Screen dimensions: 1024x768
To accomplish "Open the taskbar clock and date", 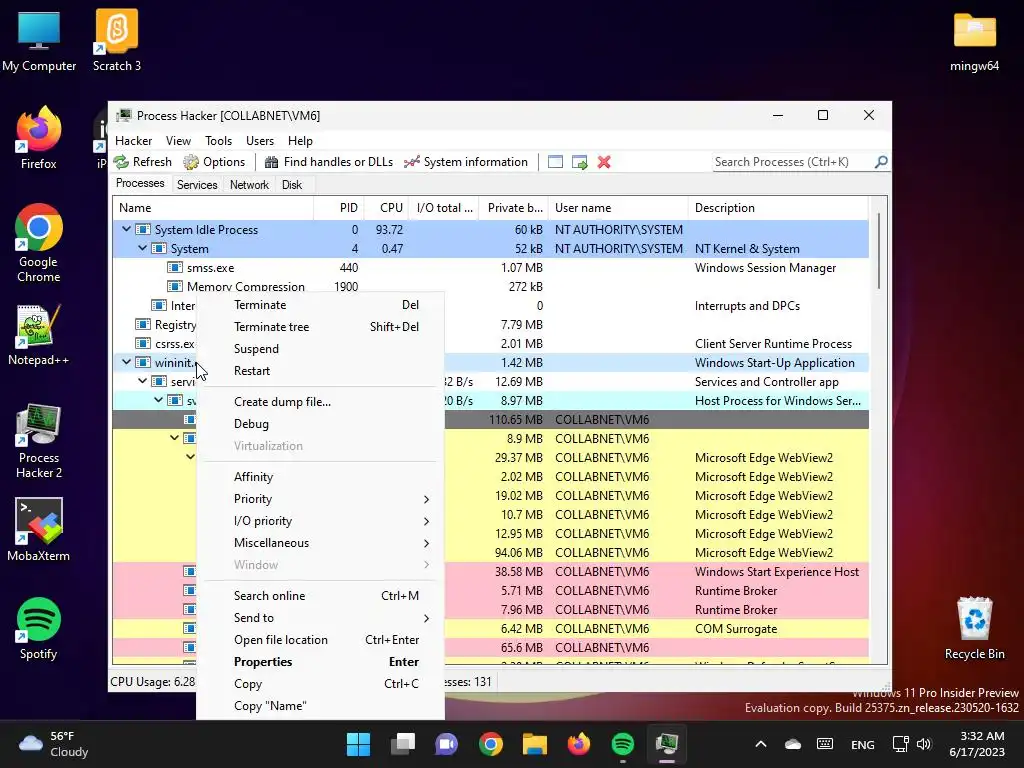I will (x=977, y=744).
